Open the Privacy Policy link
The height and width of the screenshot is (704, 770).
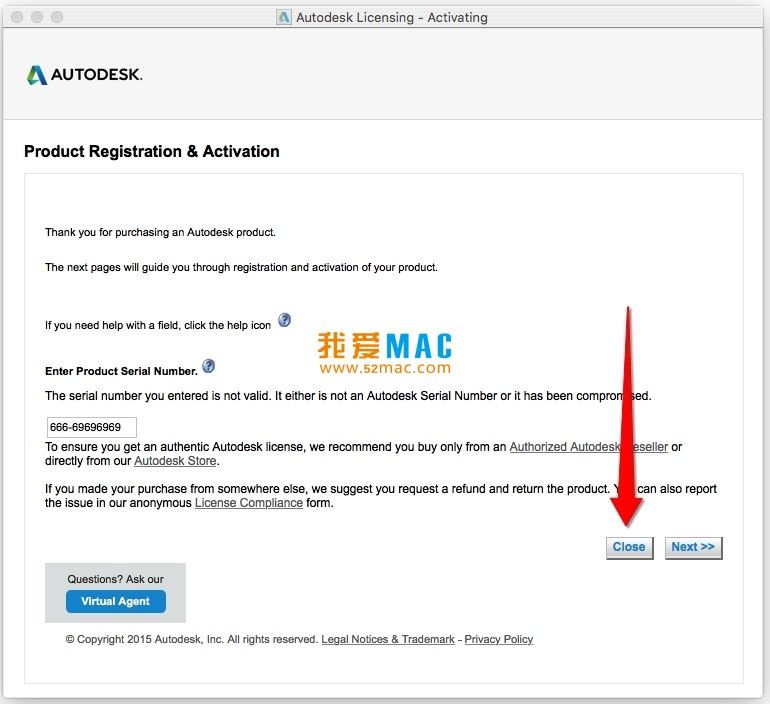[x=499, y=639]
